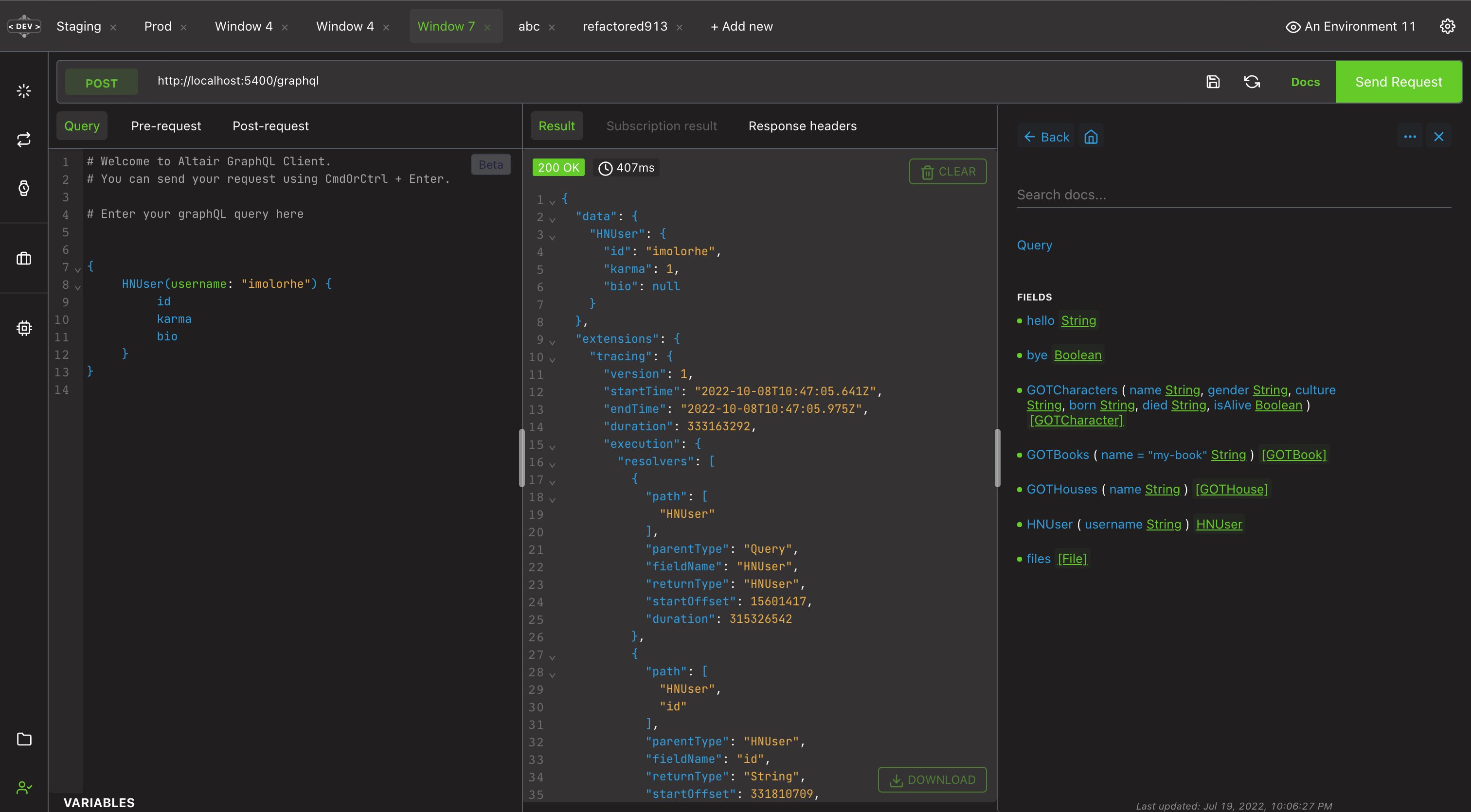Click the watch history icon in the sidebar

coord(24,188)
